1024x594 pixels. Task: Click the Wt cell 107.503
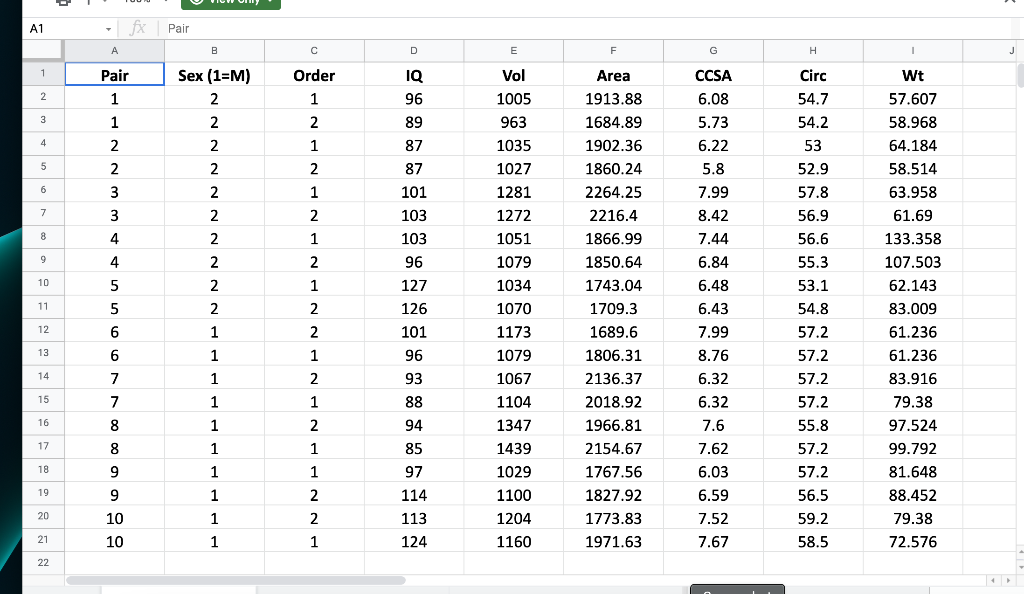pos(913,262)
